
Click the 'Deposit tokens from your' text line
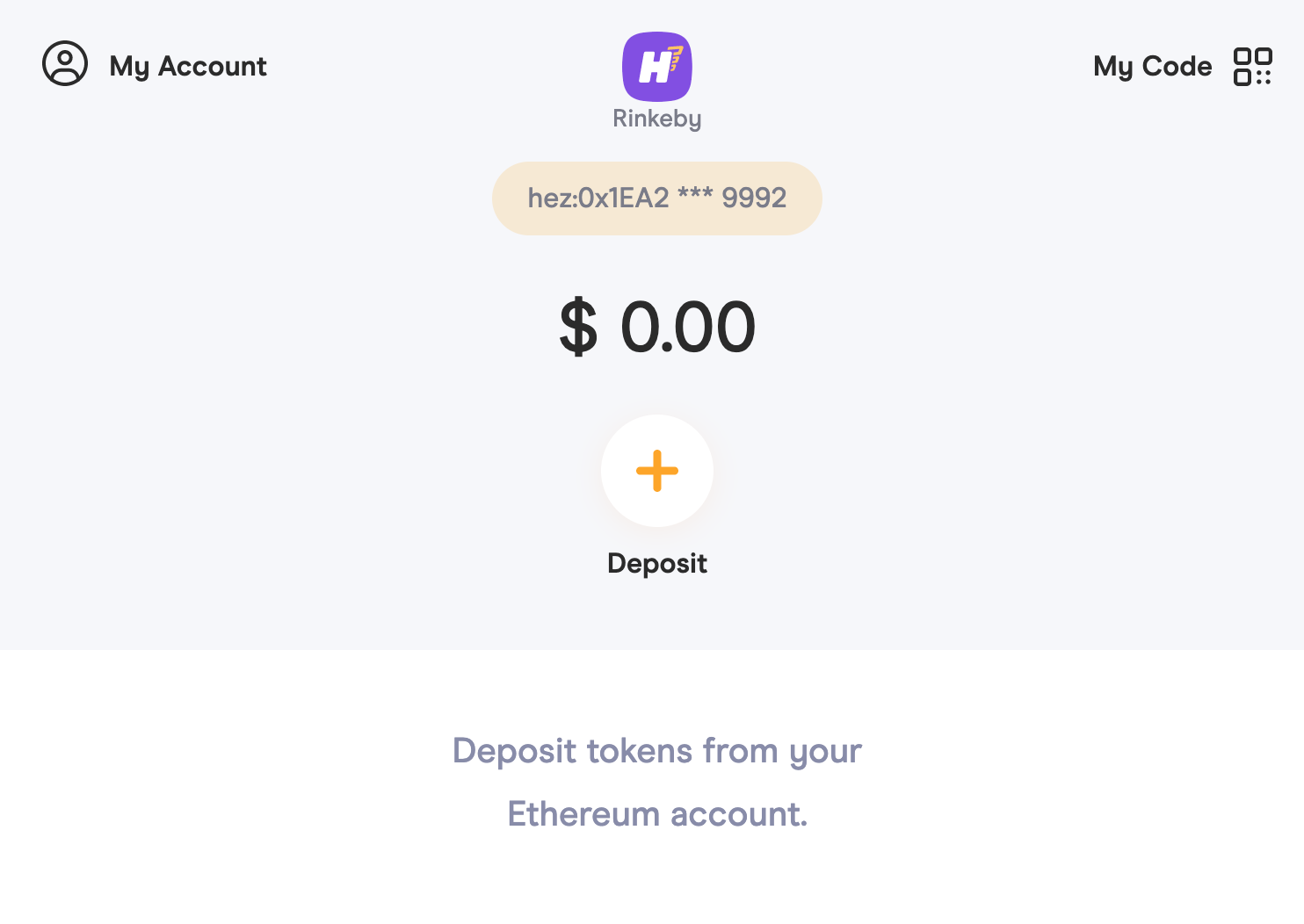tap(657, 751)
